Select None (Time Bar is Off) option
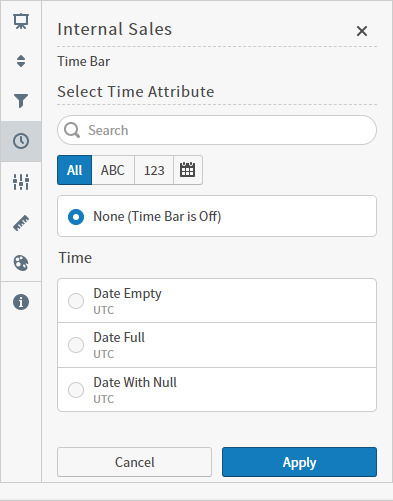This screenshot has height=501, width=393. tap(217, 216)
